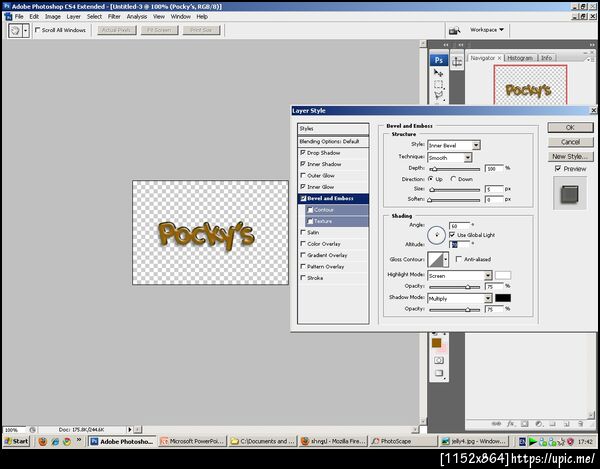
Task: Open the Filter menu
Action: (x=114, y=16)
